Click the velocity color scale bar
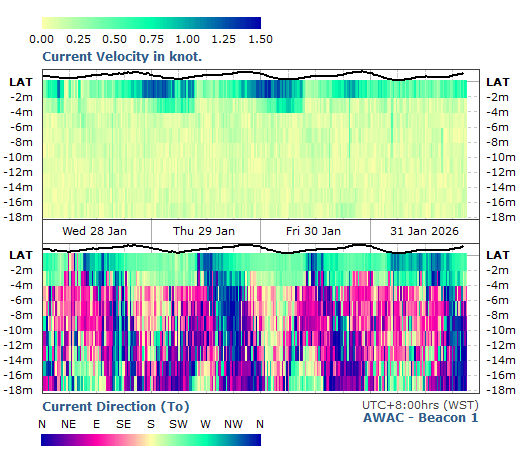This screenshot has height=462, width=521. [x=151, y=23]
